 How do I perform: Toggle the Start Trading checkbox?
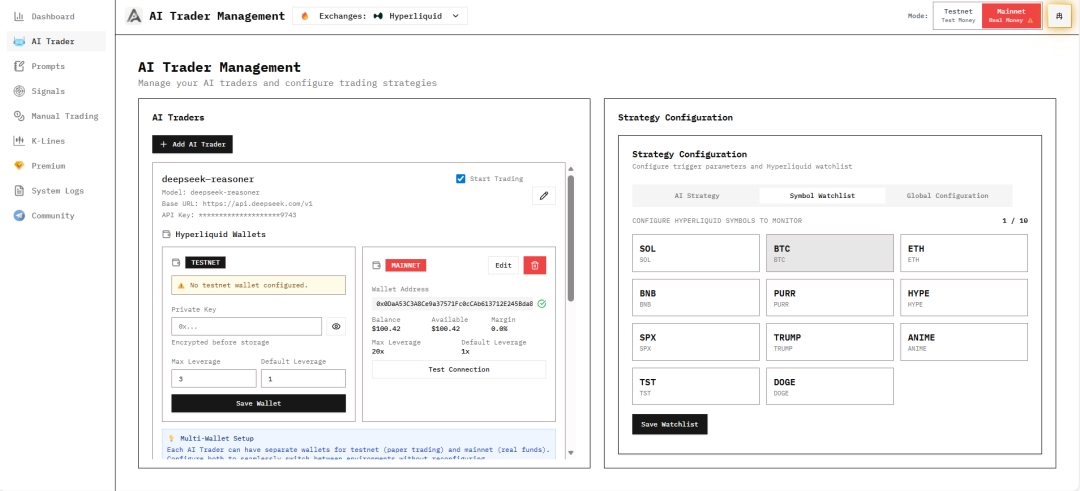(x=460, y=179)
